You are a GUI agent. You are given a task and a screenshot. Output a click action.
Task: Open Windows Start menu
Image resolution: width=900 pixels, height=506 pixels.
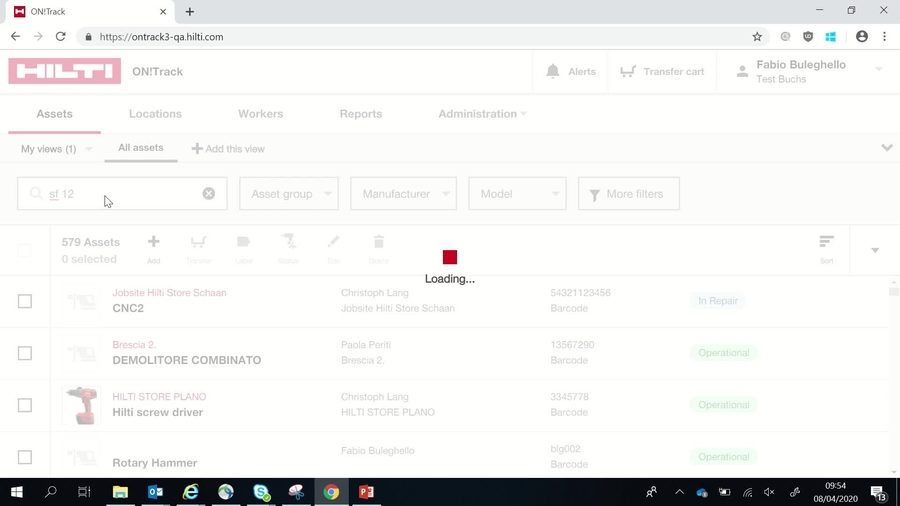tap(17, 492)
